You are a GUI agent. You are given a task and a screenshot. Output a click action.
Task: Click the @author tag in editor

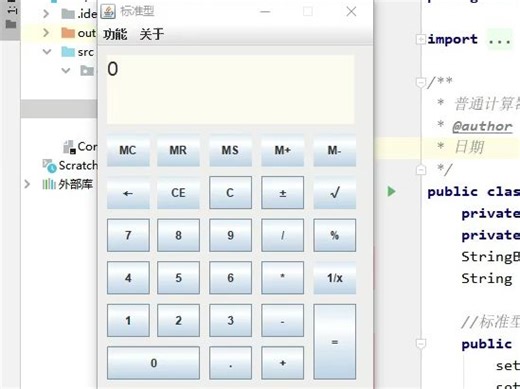point(482,126)
